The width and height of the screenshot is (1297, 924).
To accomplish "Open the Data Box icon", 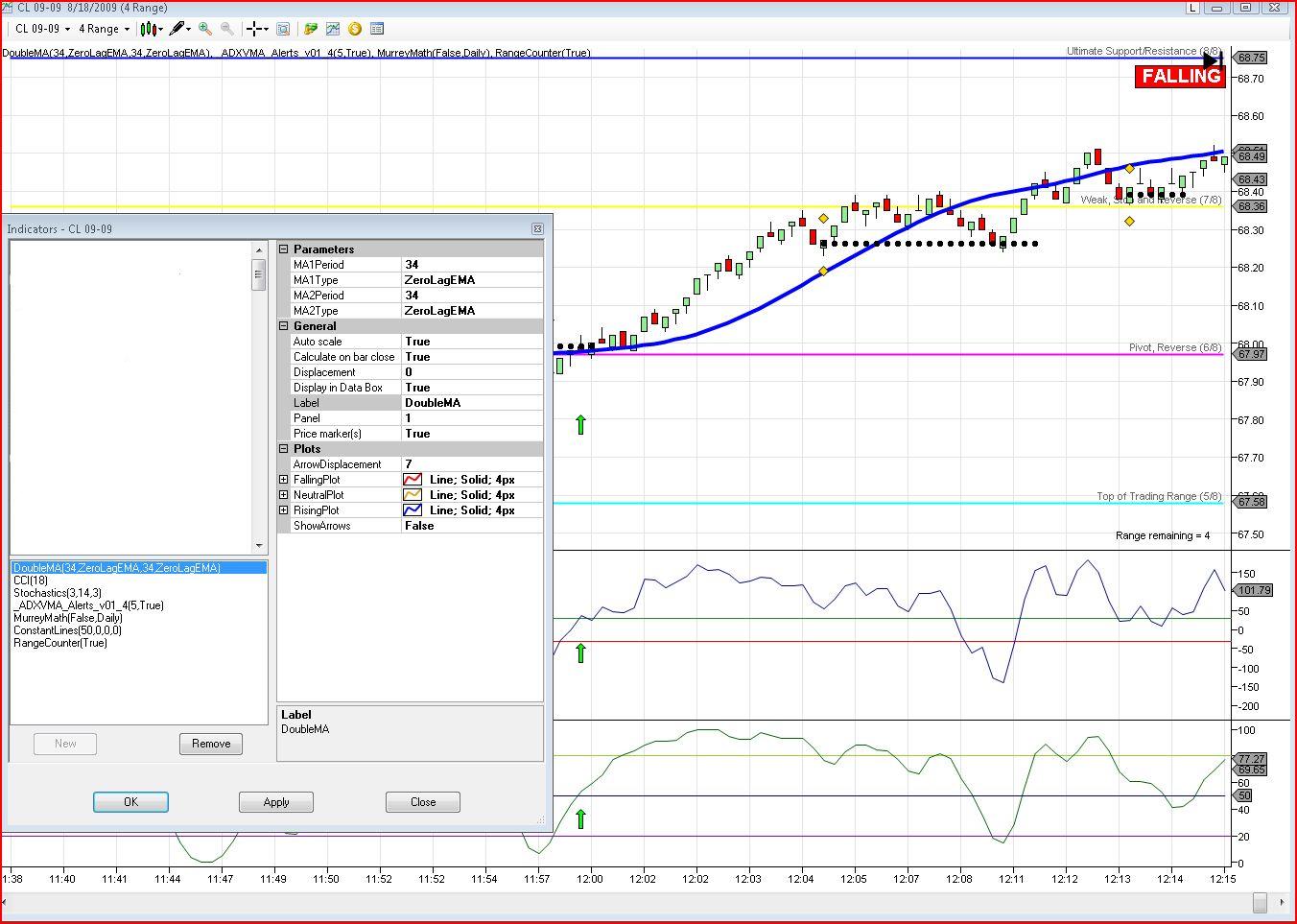I will coord(283,29).
